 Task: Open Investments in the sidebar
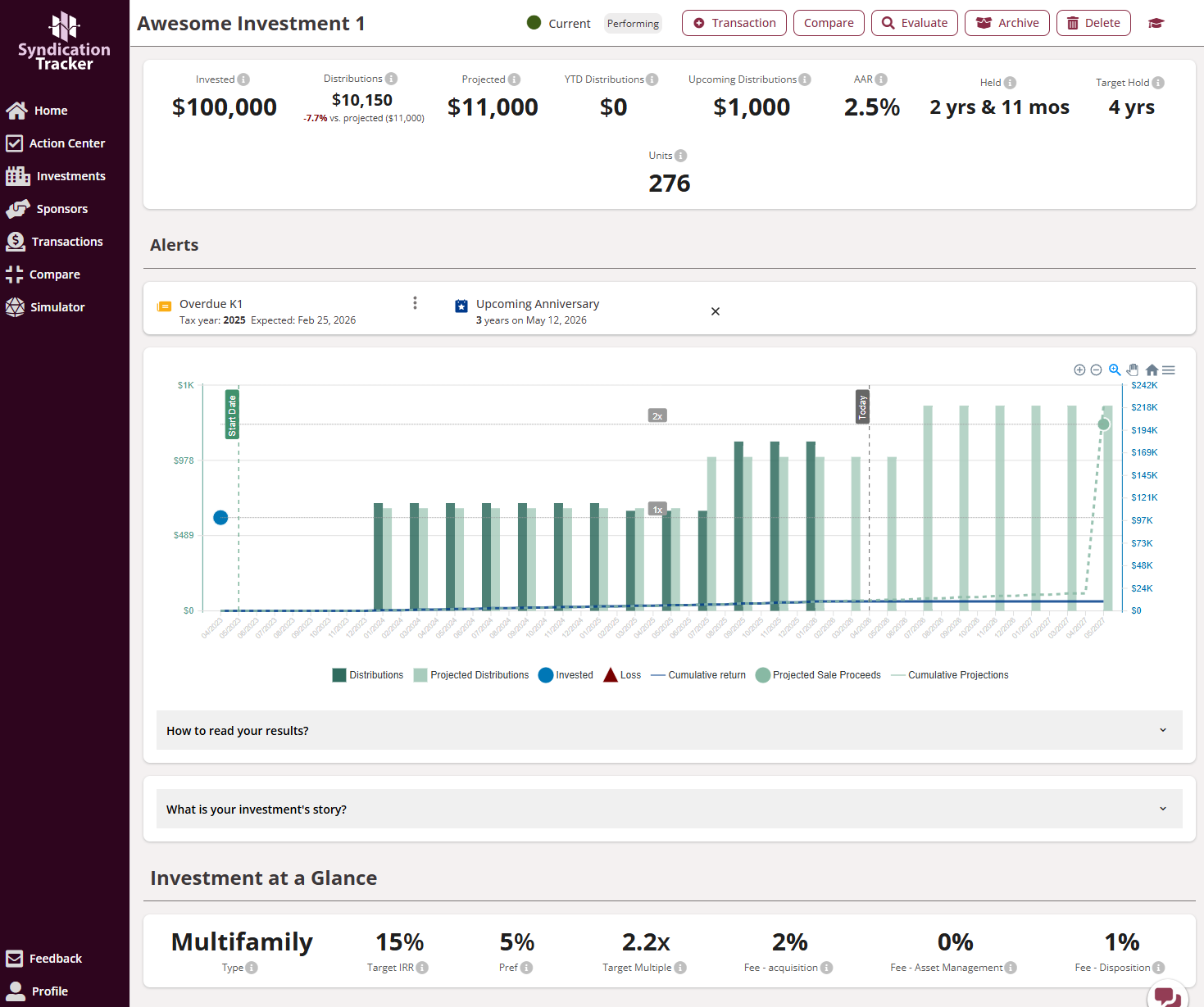click(70, 176)
